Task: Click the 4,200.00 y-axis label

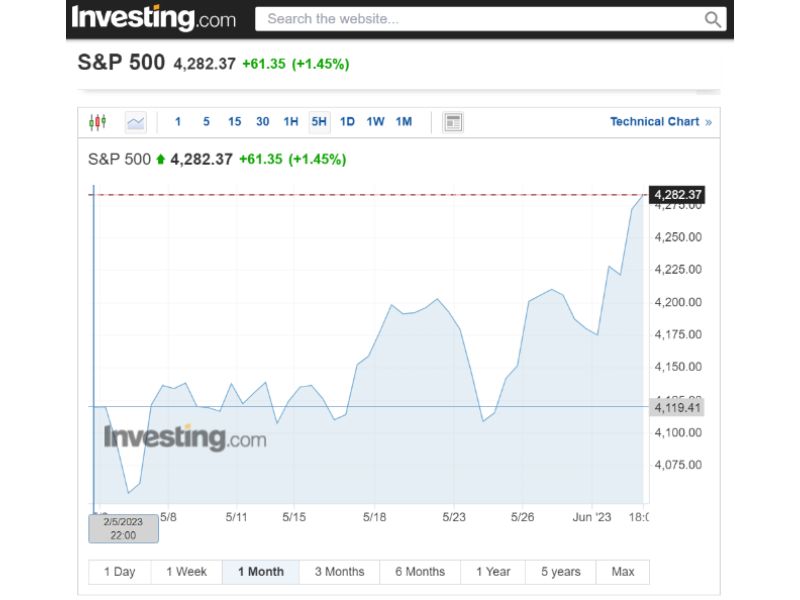Action: point(678,302)
